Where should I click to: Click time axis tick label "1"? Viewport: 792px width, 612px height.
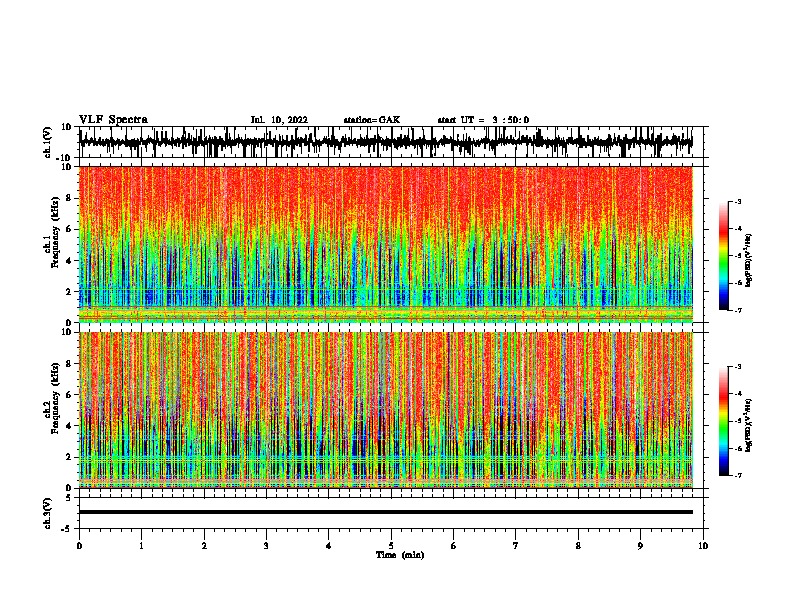pyautogui.click(x=142, y=546)
